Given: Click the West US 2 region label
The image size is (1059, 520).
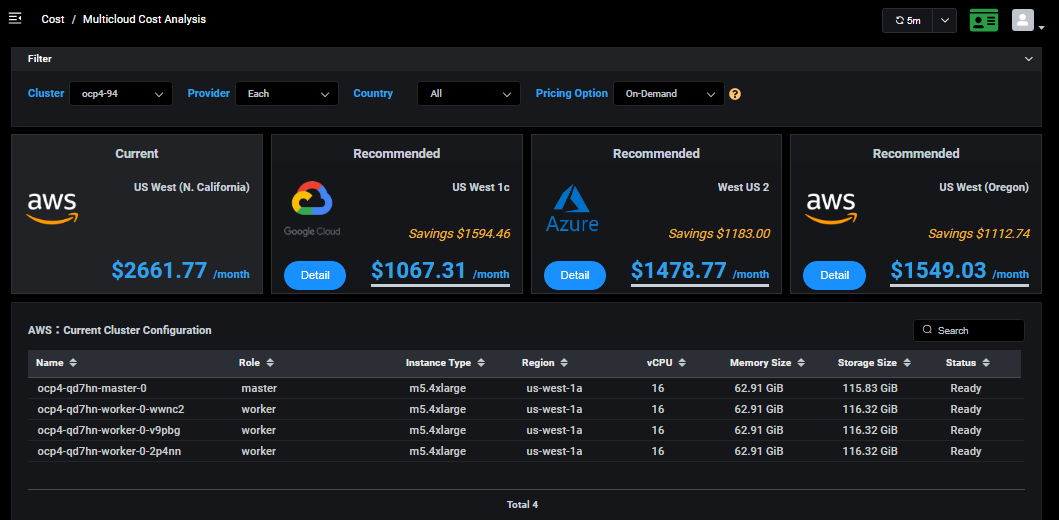Looking at the screenshot, I should [743, 187].
